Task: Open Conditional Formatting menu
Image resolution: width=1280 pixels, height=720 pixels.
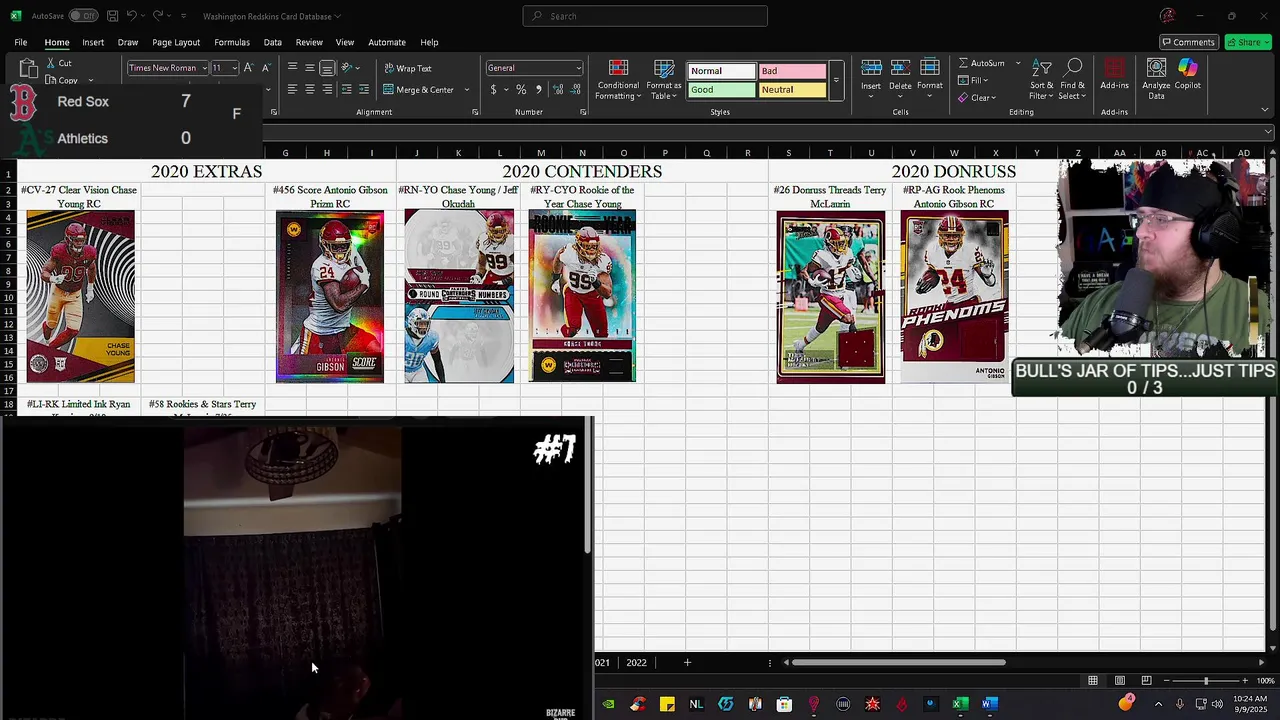Action: click(x=618, y=80)
